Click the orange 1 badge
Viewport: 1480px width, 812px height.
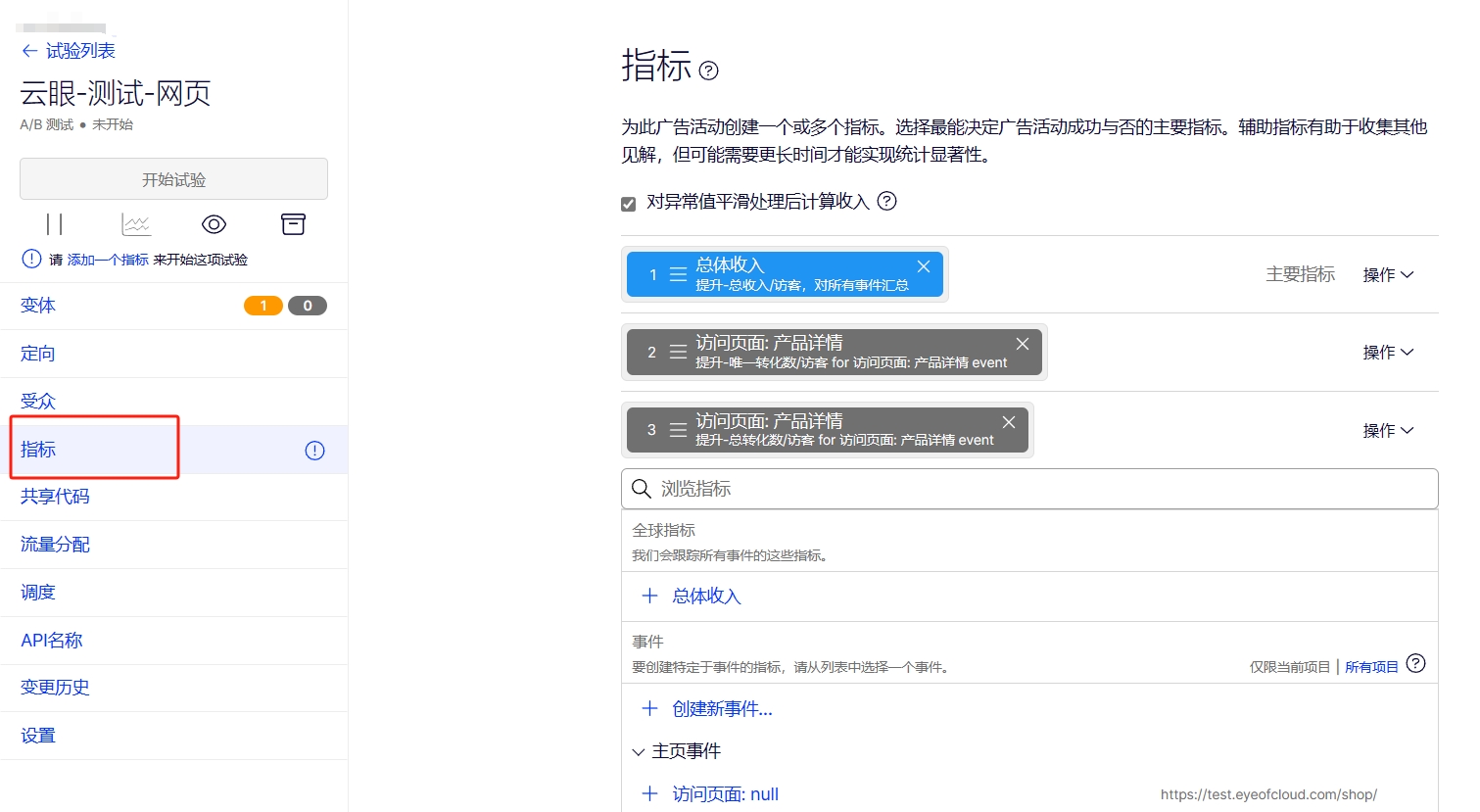click(x=263, y=306)
